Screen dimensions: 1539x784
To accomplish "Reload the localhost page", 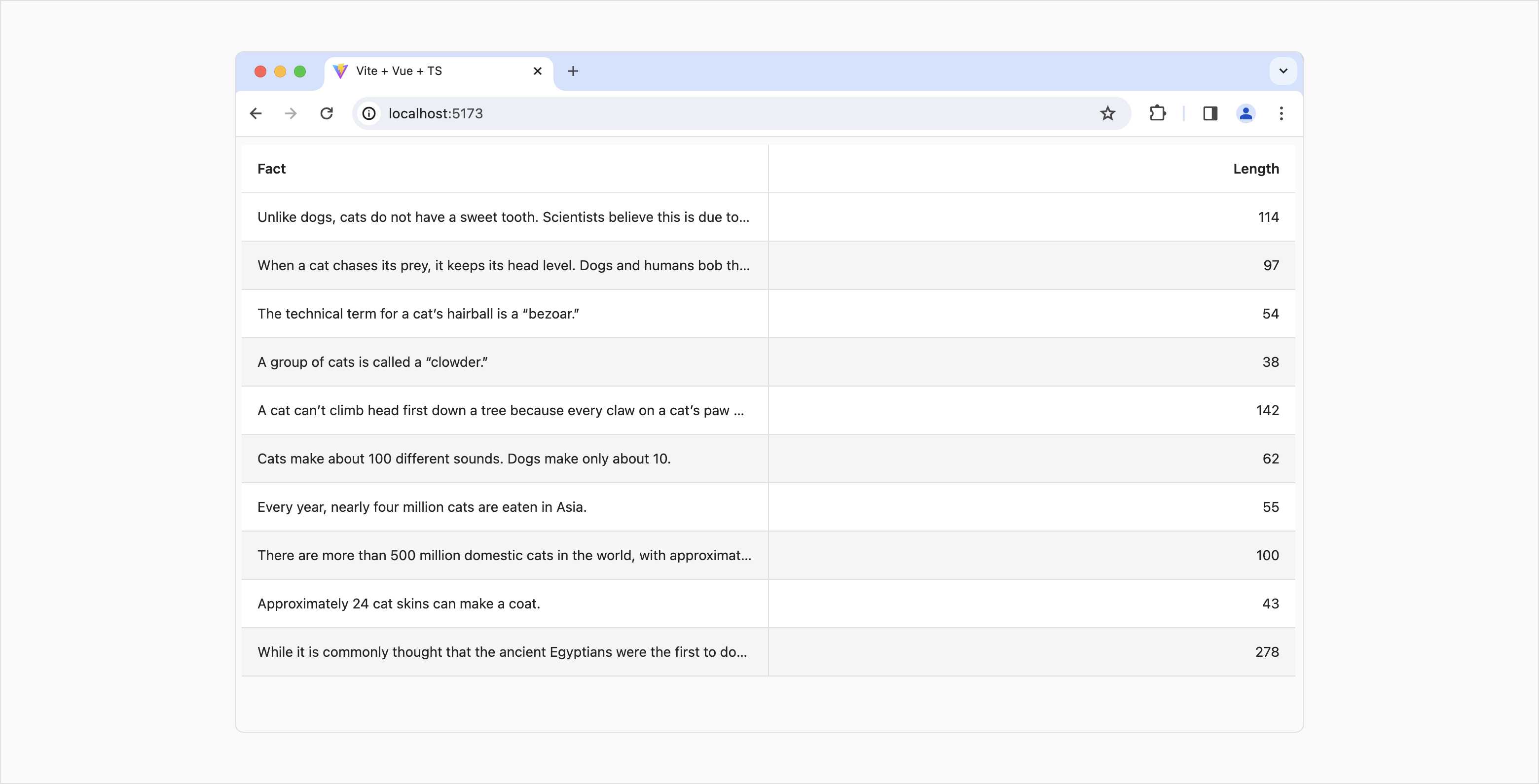I will 326,113.
